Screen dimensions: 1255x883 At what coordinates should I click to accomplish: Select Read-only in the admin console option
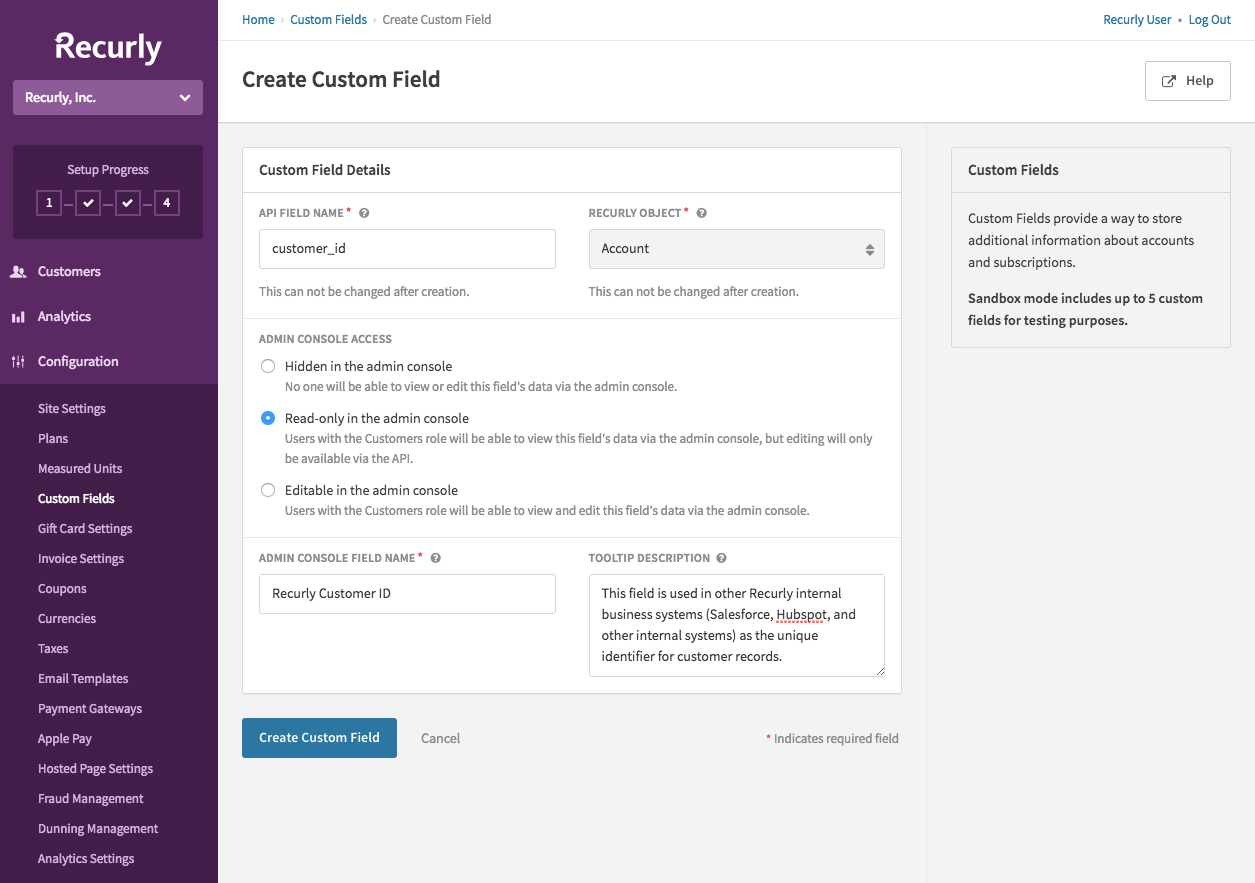point(267,417)
